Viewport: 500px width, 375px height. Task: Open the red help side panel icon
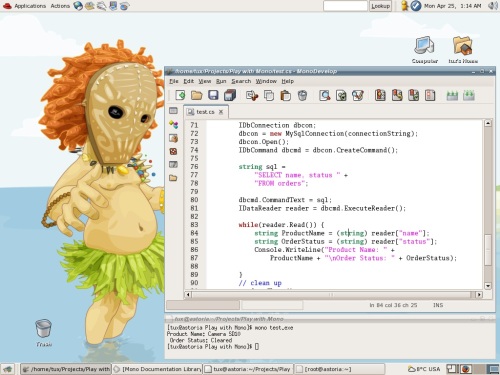(x=173, y=151)
